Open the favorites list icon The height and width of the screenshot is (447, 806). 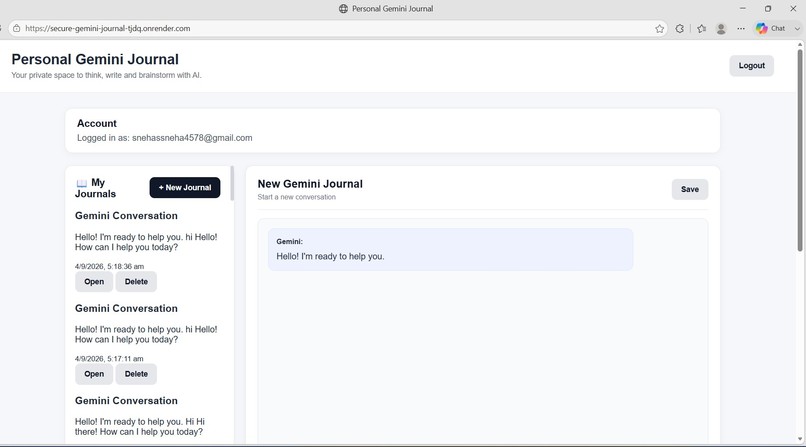pos(702,29)
